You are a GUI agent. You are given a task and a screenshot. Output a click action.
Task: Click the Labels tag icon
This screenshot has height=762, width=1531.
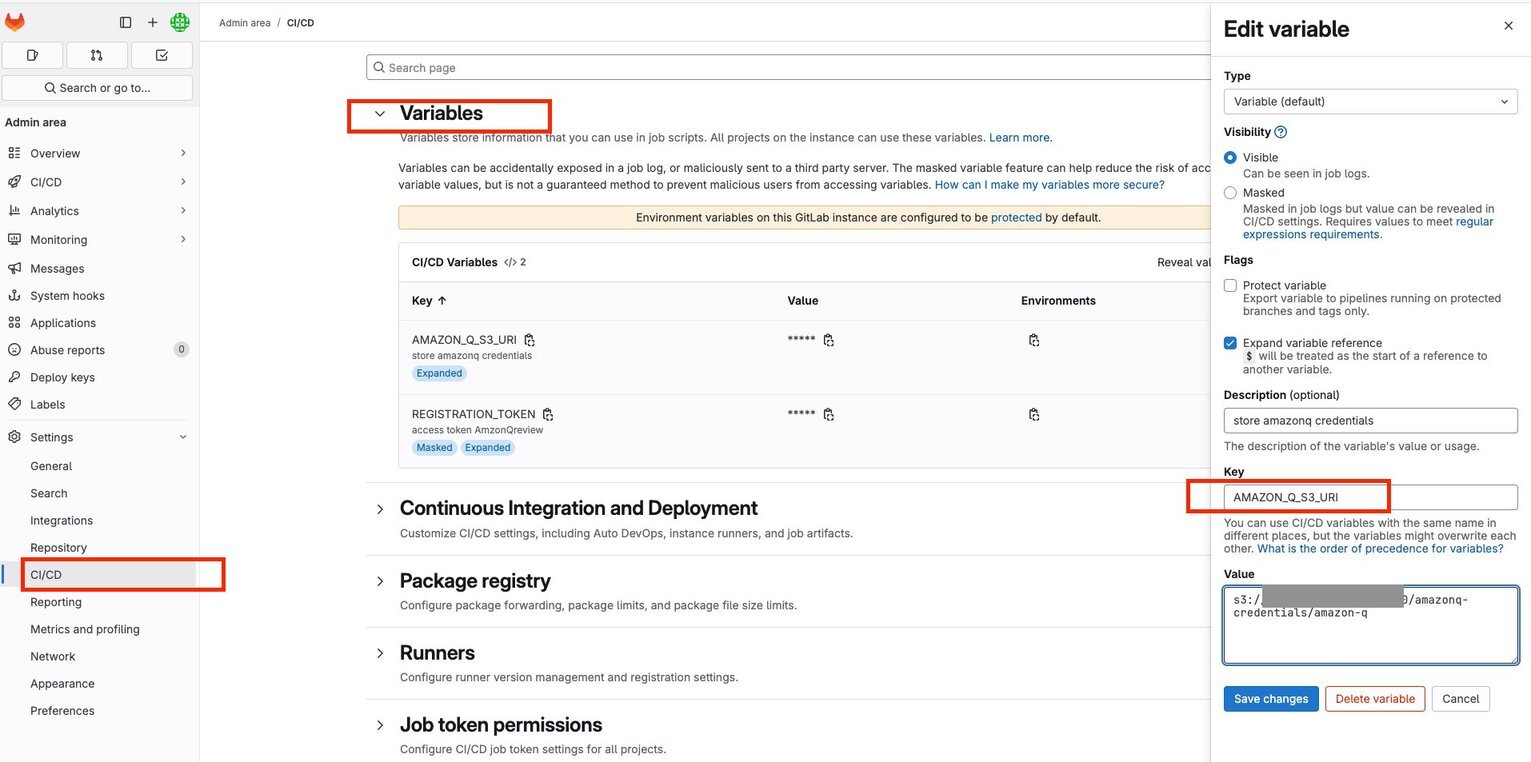[x=14, y=404]
